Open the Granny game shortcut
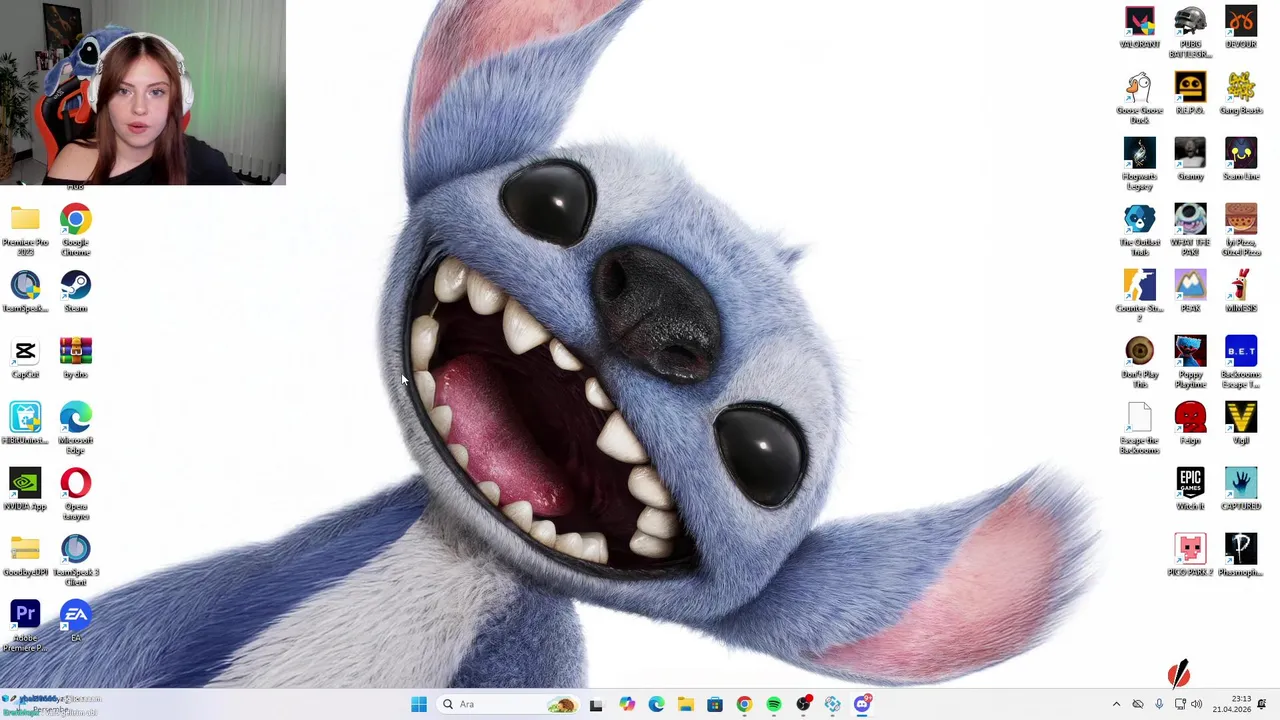The image size is (1280, 720). pyautogui.click(x=1190, y=160)
